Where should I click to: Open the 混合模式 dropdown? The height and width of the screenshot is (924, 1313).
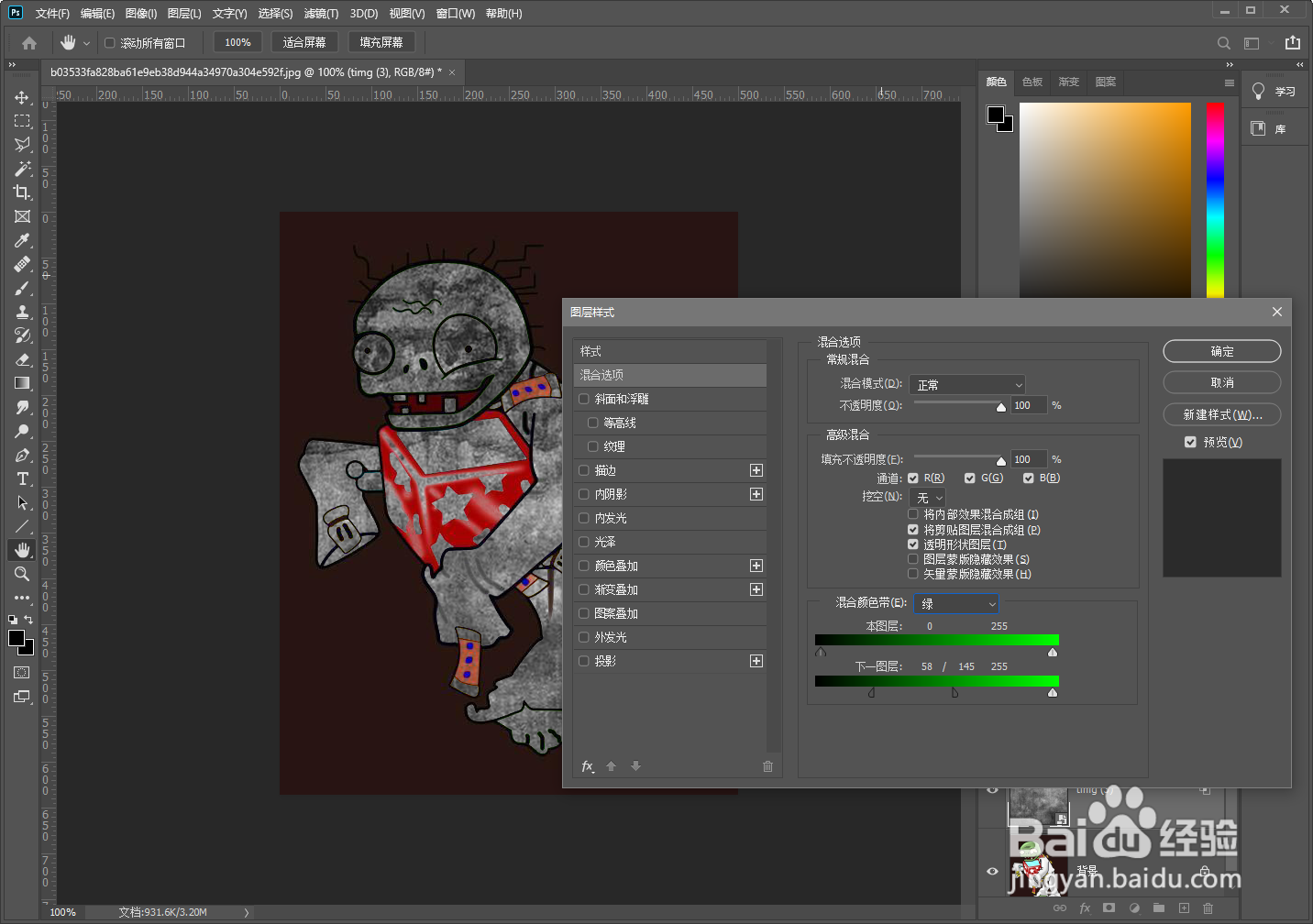click(x=967, y=385)
